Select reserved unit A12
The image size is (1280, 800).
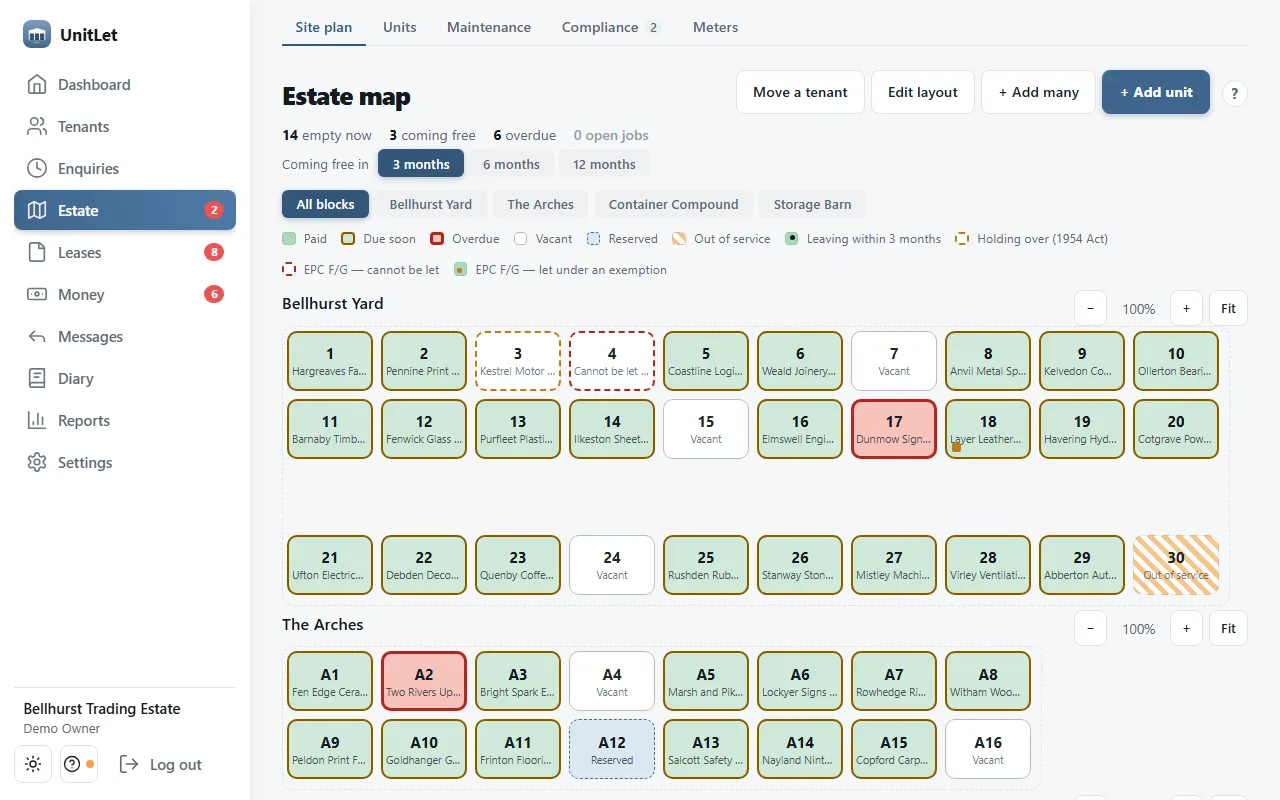[612, 749]
